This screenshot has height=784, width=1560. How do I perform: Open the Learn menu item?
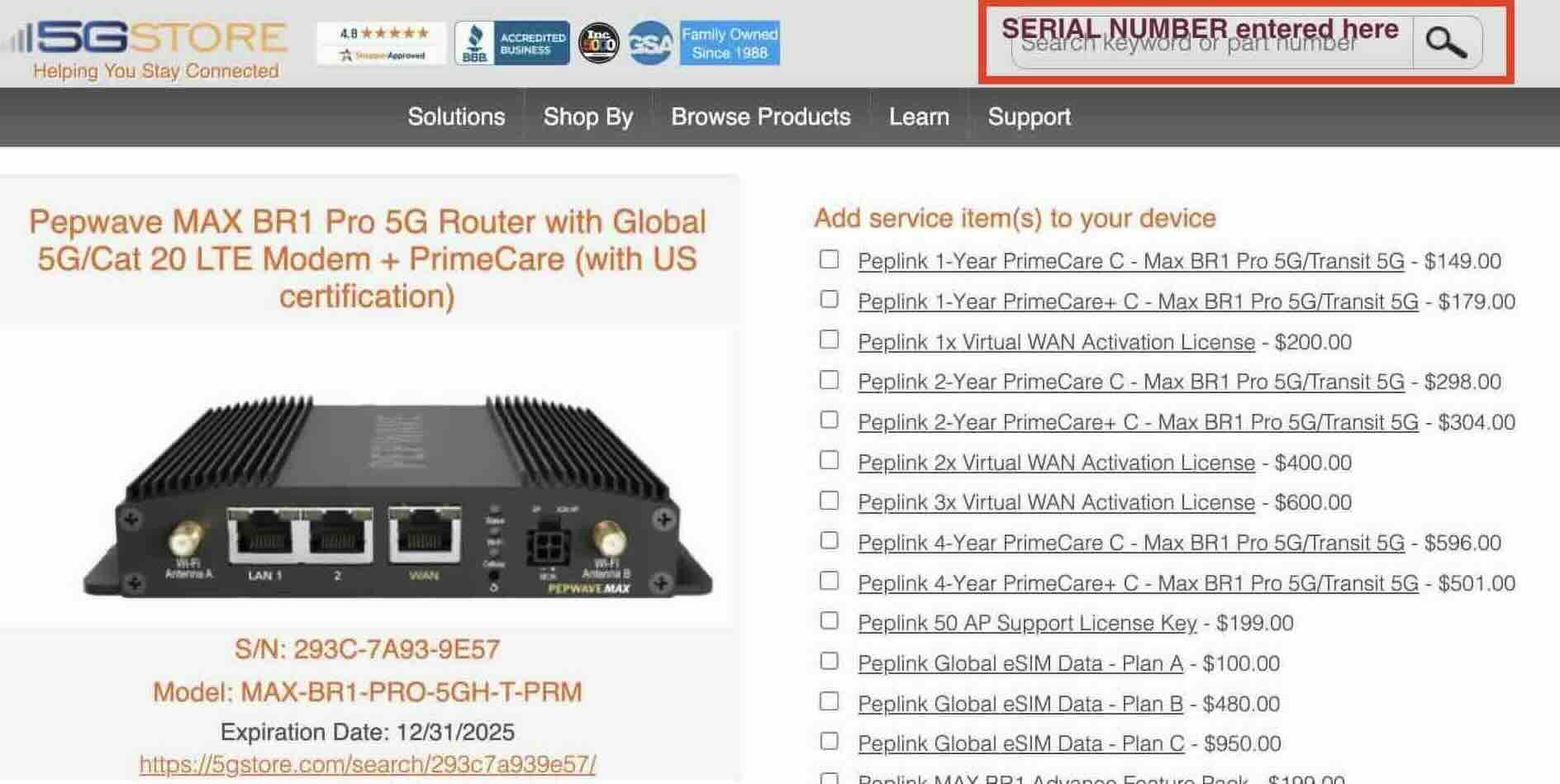click(919, 116)
